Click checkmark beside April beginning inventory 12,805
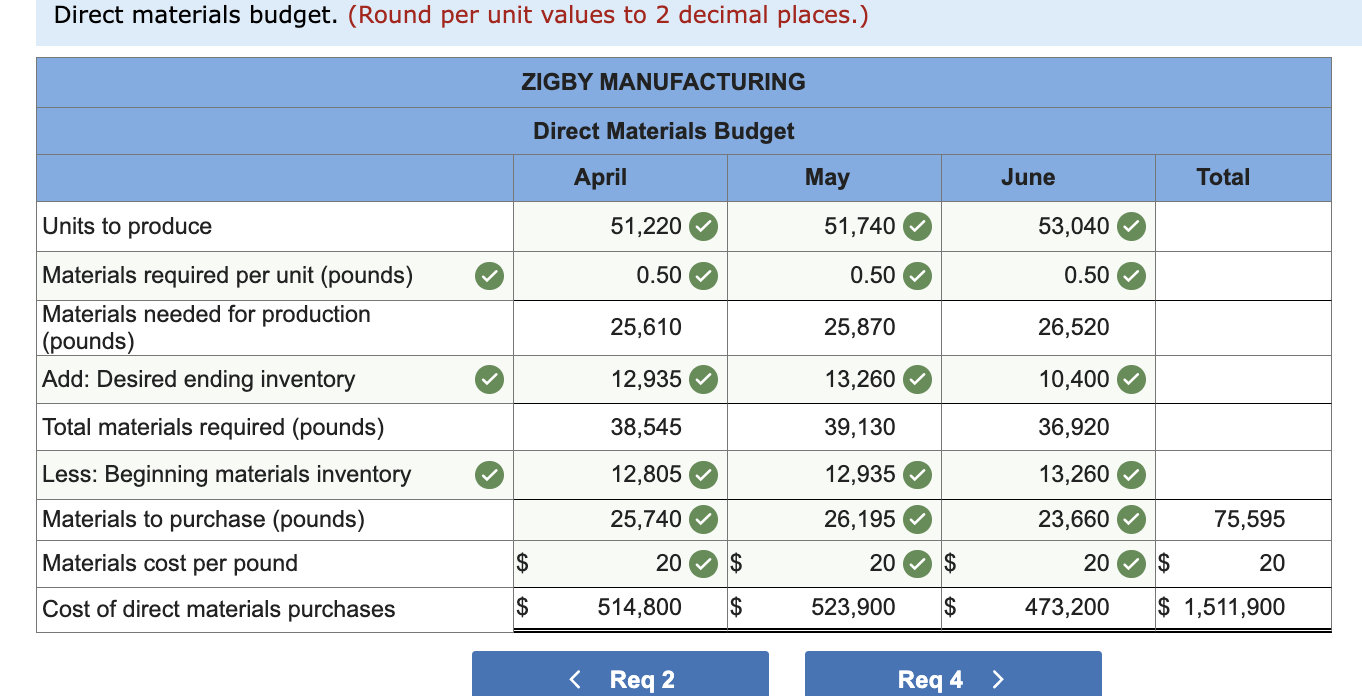 (x=704, y=474)
